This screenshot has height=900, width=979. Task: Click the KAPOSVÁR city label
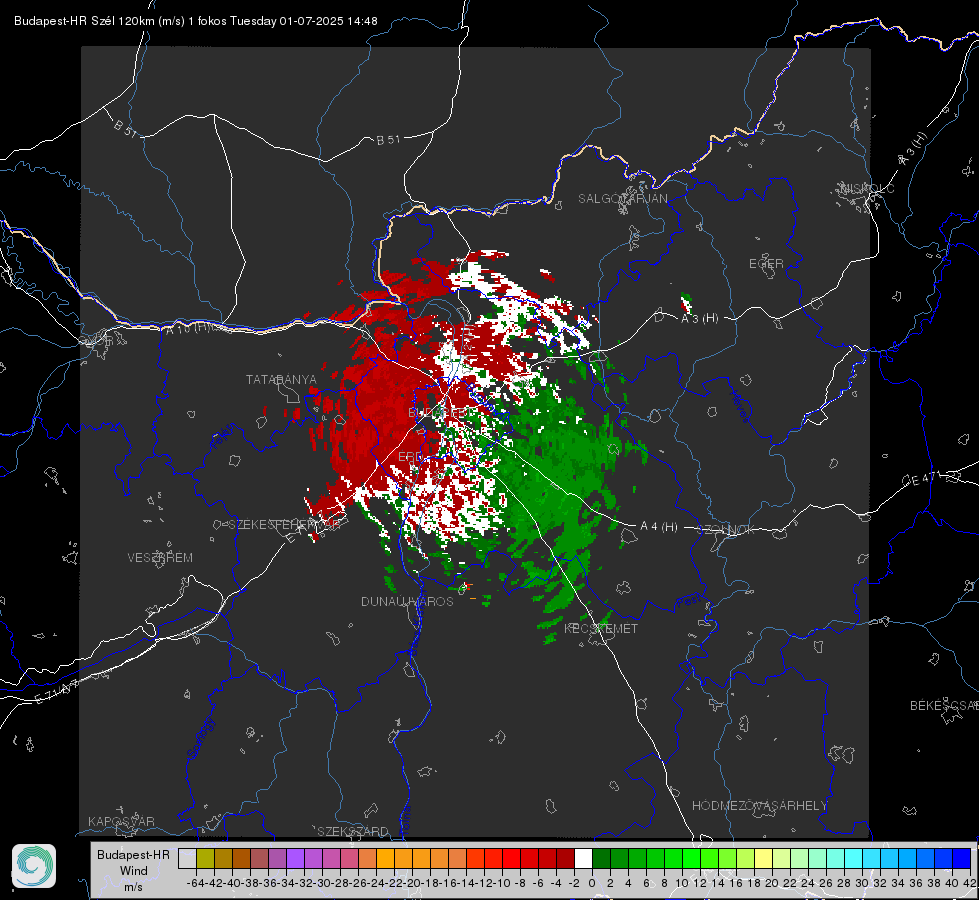(x=121, y=821)
